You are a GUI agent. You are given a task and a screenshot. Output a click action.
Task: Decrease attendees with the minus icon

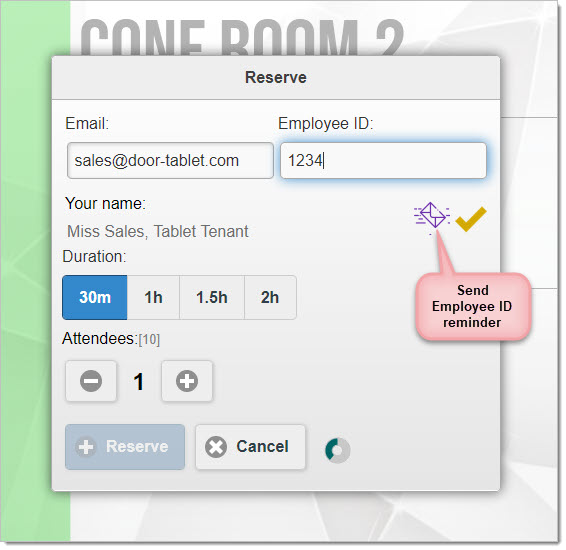(x=91, y=381)
